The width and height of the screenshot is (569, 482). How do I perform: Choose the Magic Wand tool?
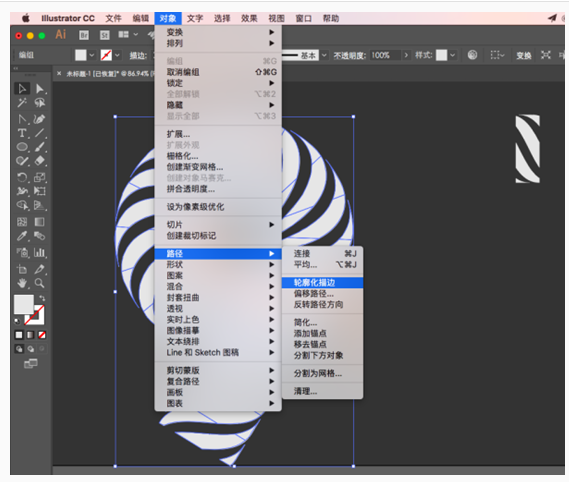[x=22, y=103]
